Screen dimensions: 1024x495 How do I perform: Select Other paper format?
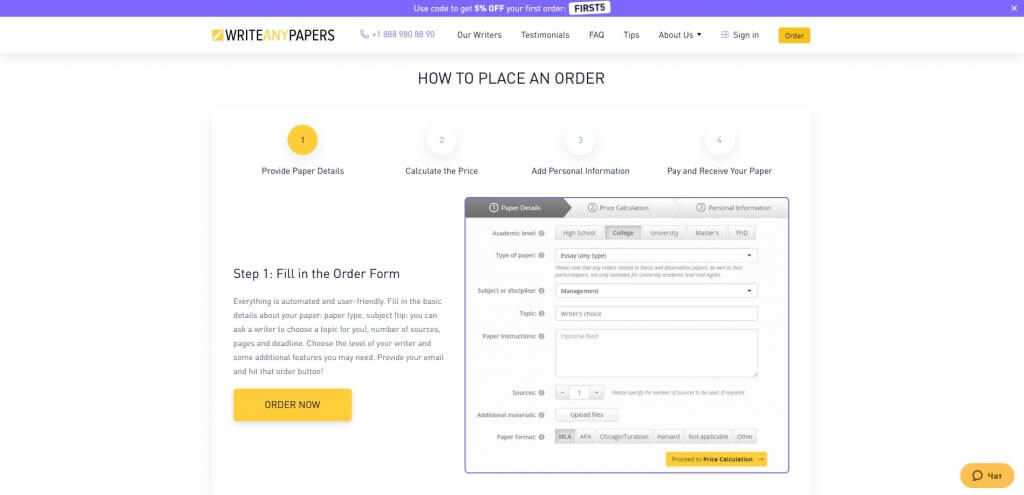(744, 437)
